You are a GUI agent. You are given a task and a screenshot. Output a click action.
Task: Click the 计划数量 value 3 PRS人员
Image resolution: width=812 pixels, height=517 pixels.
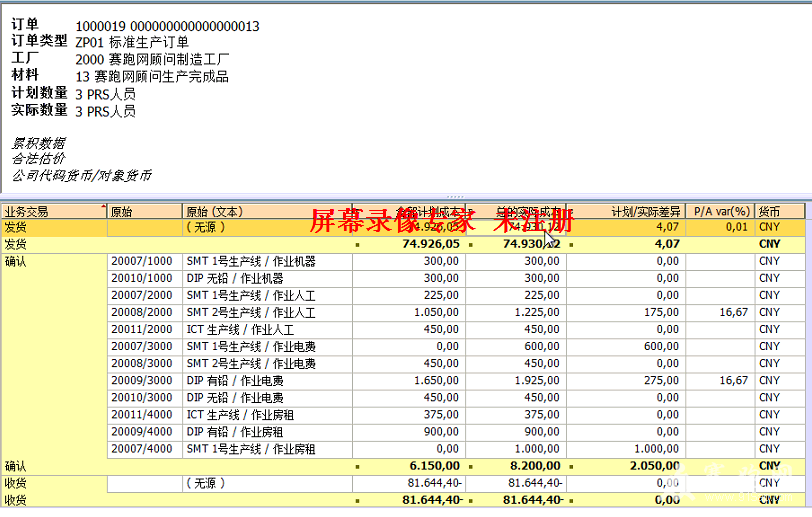106,94
